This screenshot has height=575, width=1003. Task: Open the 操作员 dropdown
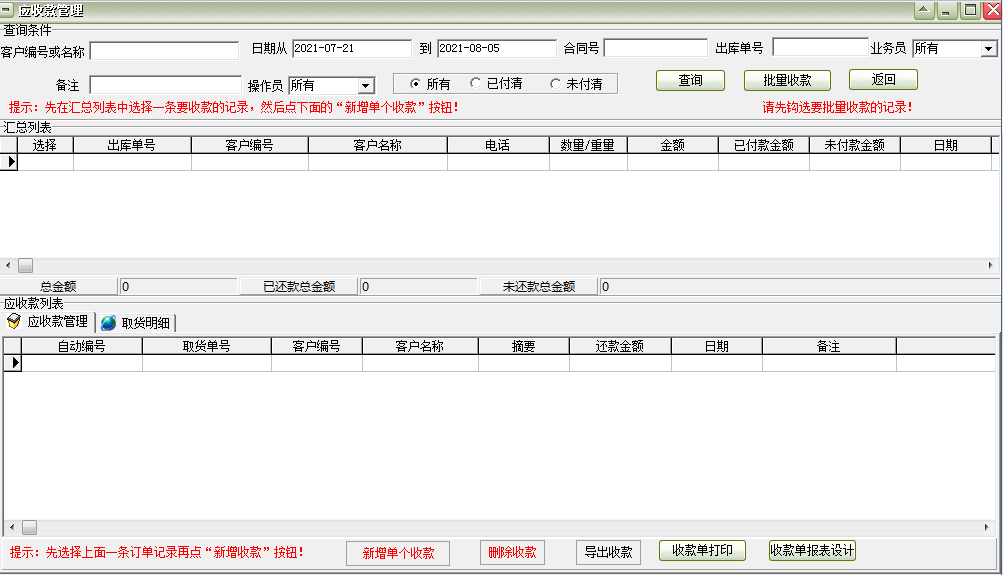(x=365, y=86)
